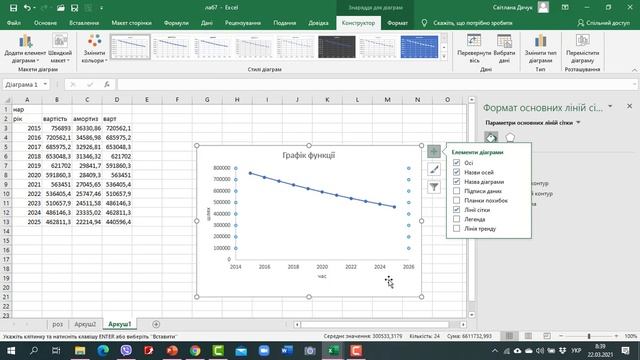Click the insert function fx icon
This screenshot has height=360, width=640.
click(x=107, y=84)
